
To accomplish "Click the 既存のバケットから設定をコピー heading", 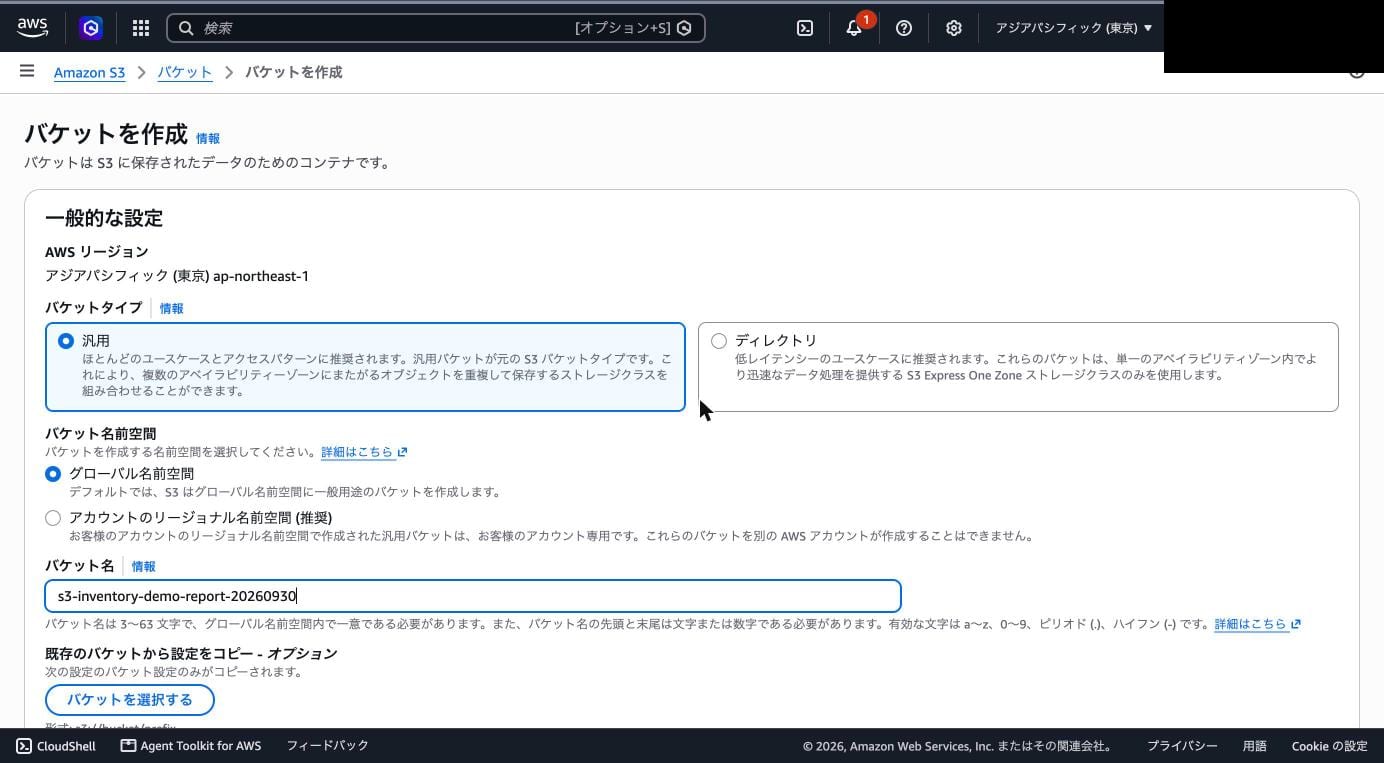I will (x=191, y=654).
